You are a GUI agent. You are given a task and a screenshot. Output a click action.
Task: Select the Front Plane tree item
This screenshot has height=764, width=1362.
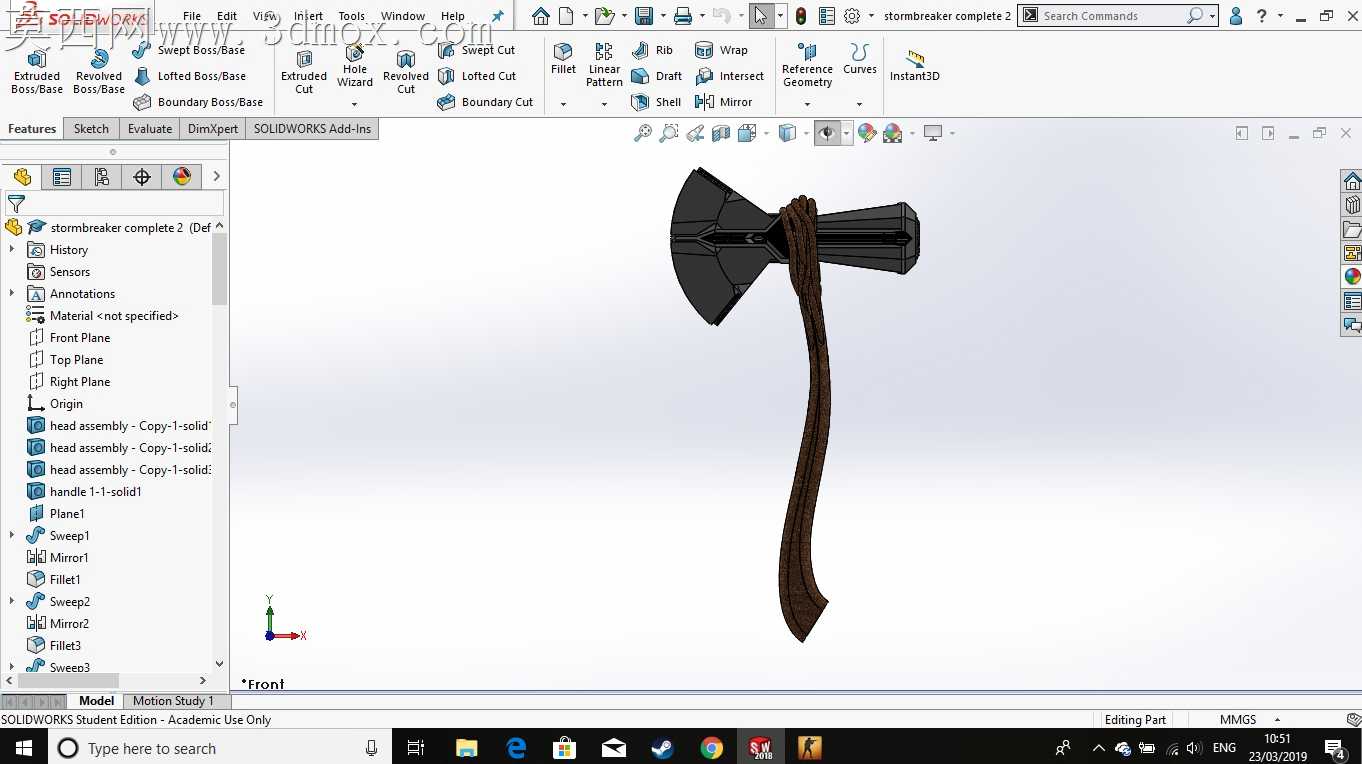tap(69, 338)
